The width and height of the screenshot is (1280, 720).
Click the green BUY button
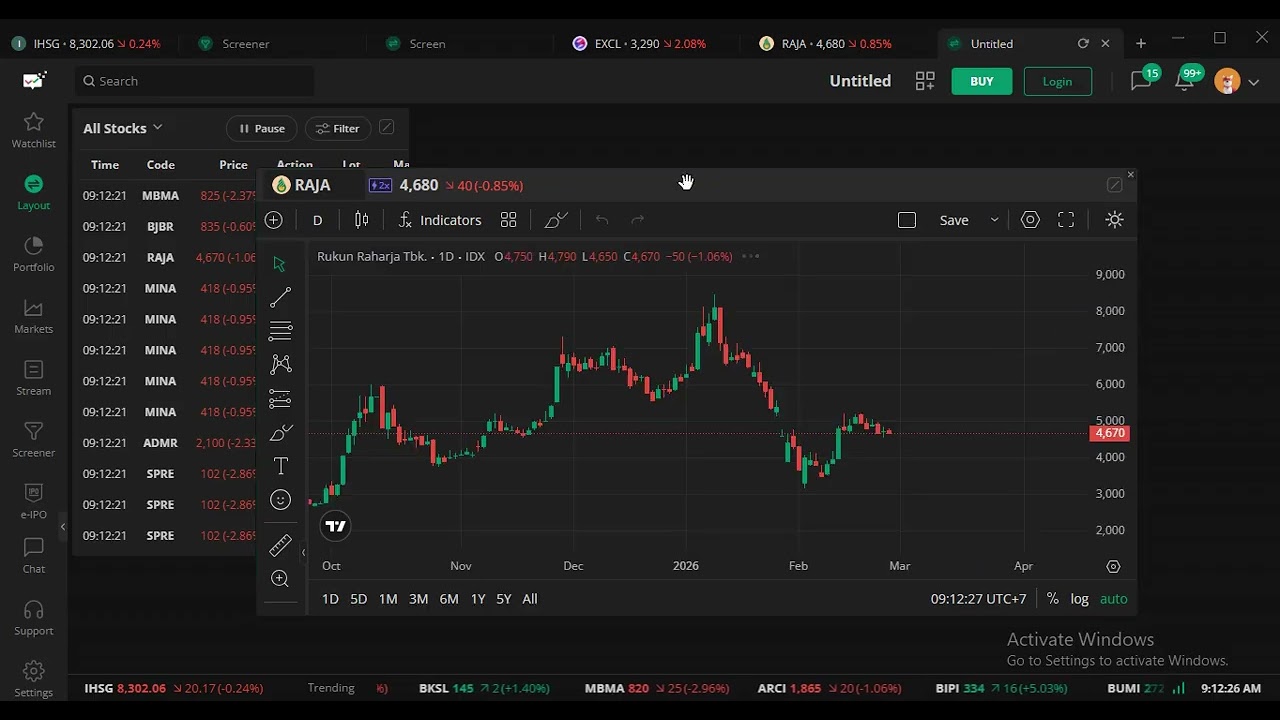click(981, 81)
